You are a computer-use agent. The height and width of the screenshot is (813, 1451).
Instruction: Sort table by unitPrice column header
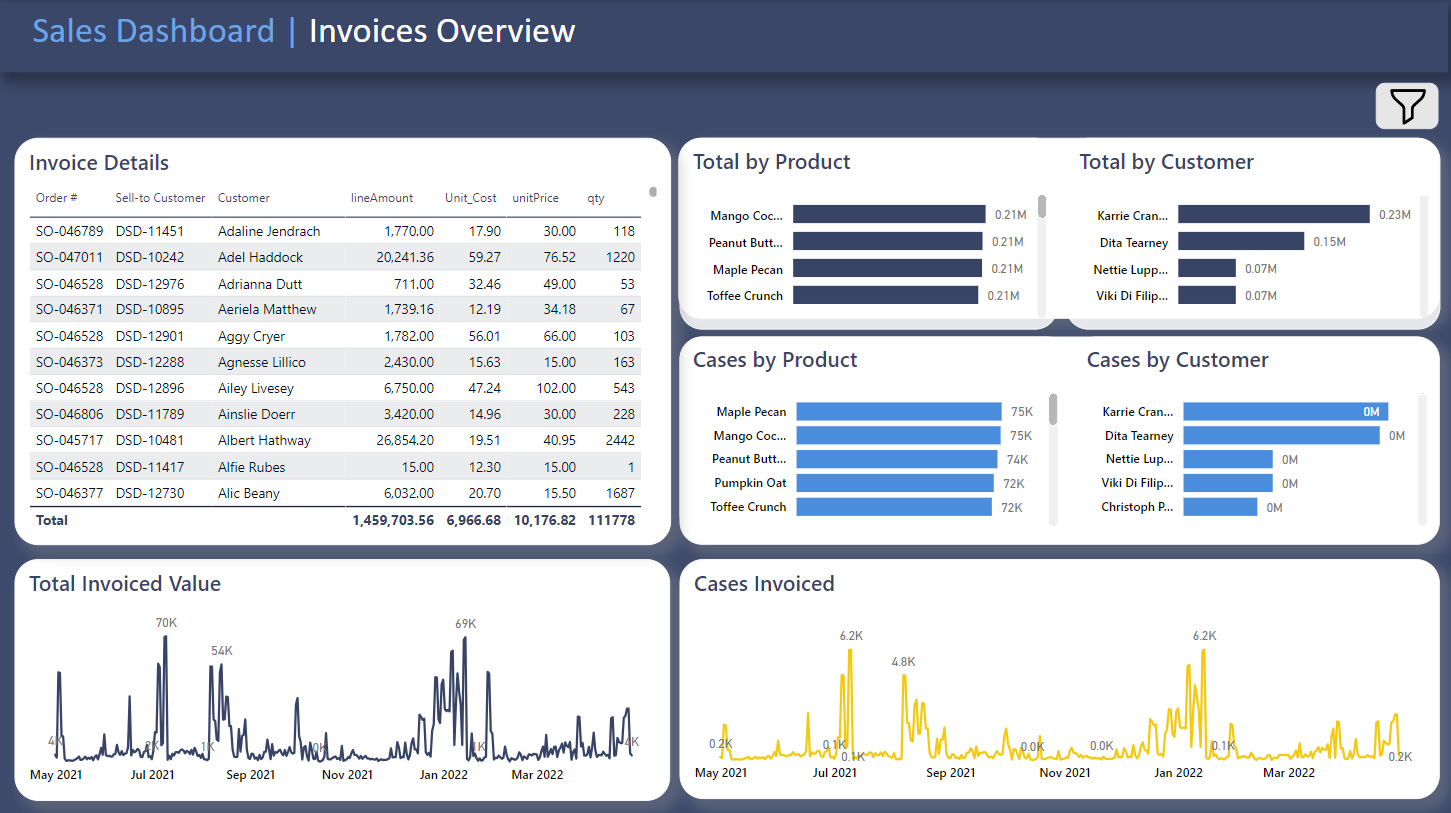536,198
